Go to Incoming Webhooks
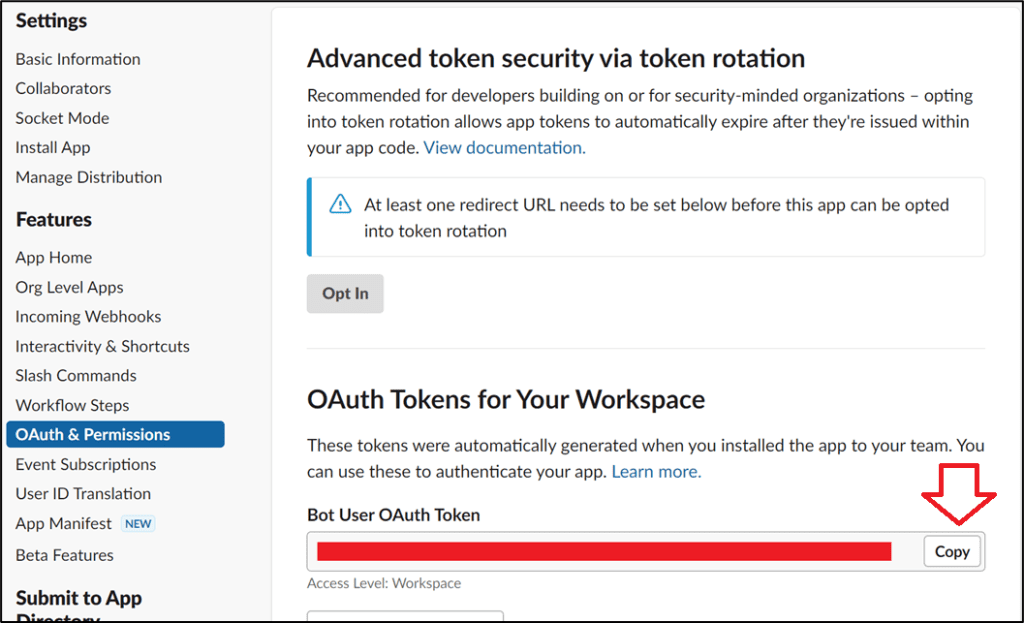The width and height of the screenshot is (1024, 623). (x=88, y=317)
